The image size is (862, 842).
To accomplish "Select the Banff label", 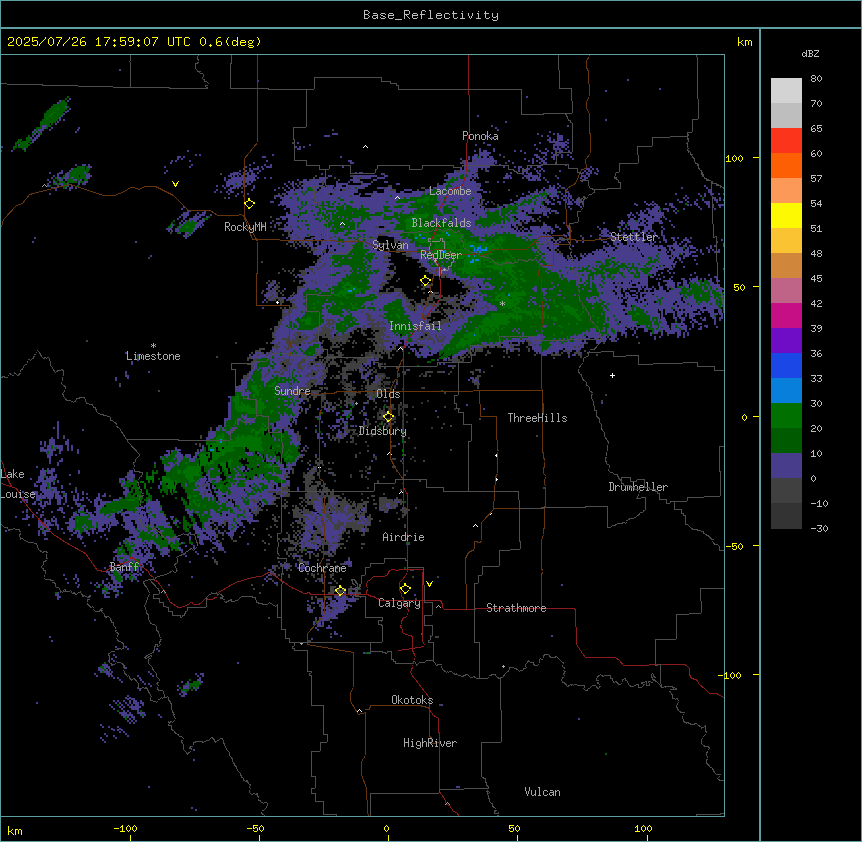I will pyautogui.click(x=124, y=567).
